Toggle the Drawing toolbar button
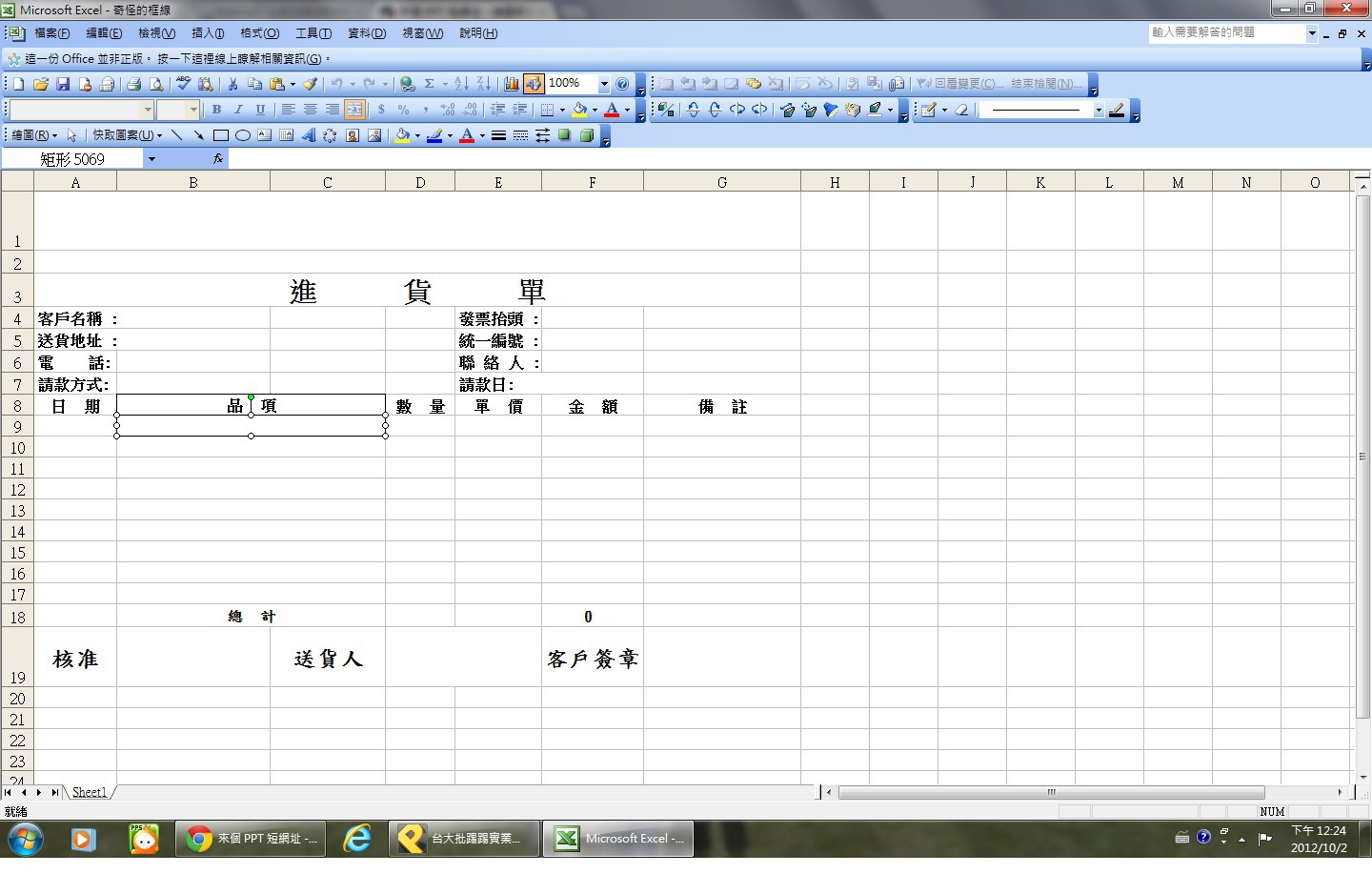1372x894 pixels. pos(534,84)
